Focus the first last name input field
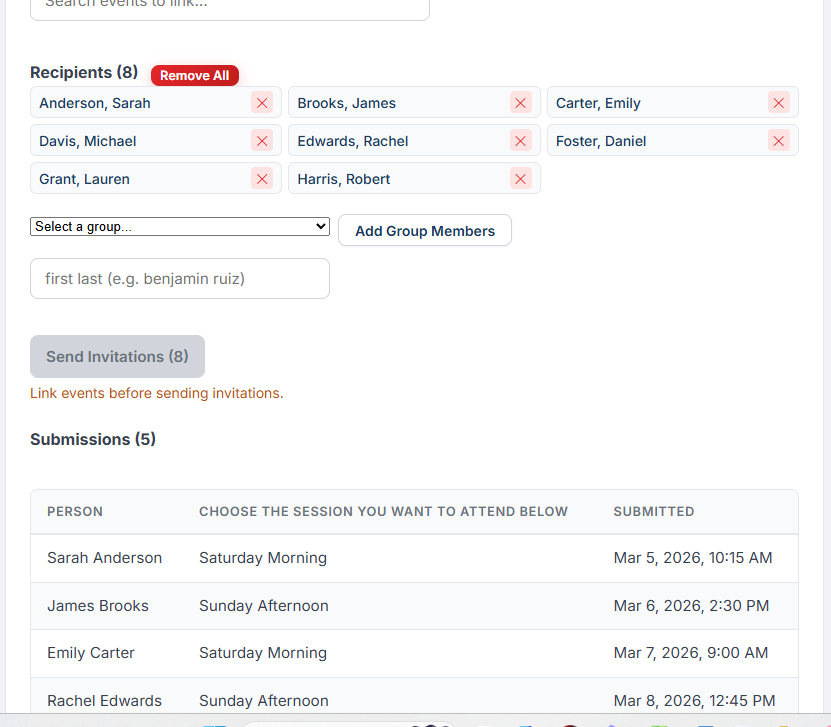The width and height of the screenshot is (831, 727). pyautogui.click(x=180, y=279)
